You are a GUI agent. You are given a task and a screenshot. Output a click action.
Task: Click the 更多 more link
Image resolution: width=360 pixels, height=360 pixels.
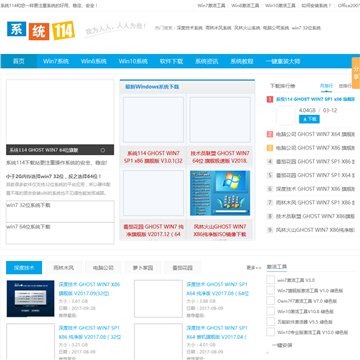coord(254,268)
